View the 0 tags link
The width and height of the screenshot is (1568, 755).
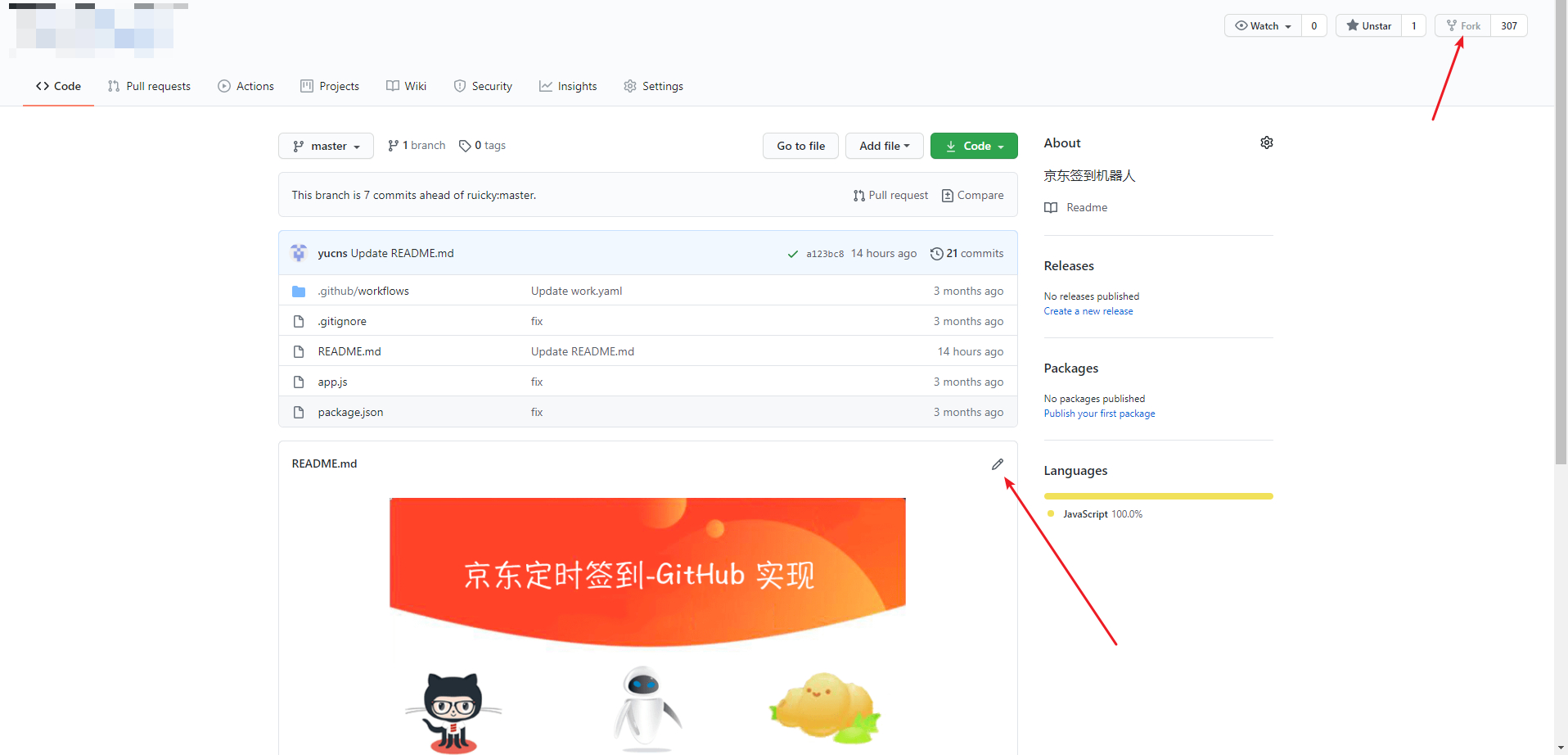coord(482,146)
